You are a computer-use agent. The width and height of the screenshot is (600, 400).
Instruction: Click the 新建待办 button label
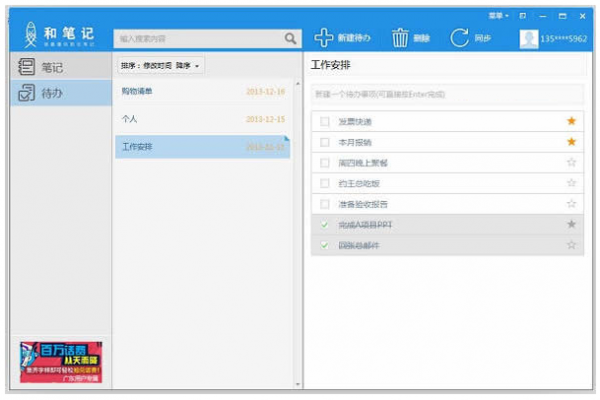(354, 38)
